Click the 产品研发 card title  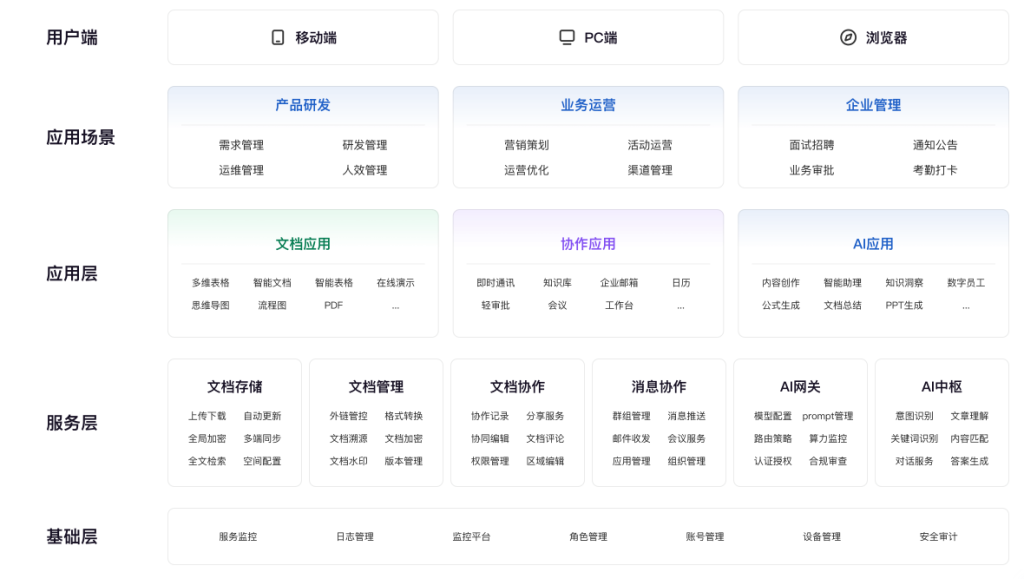tap(303, 105)
